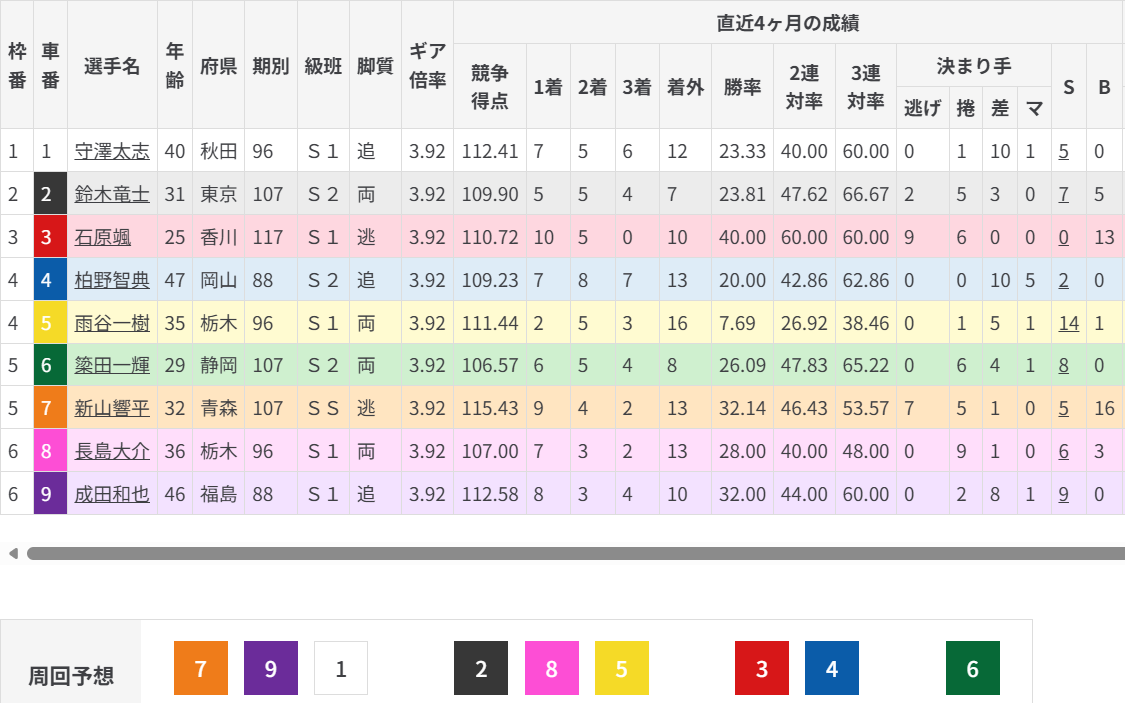This screenshot has width=1125, height=703.
Task: Select pink 8 badge in 周回予想 row
Action: [551, 668]
